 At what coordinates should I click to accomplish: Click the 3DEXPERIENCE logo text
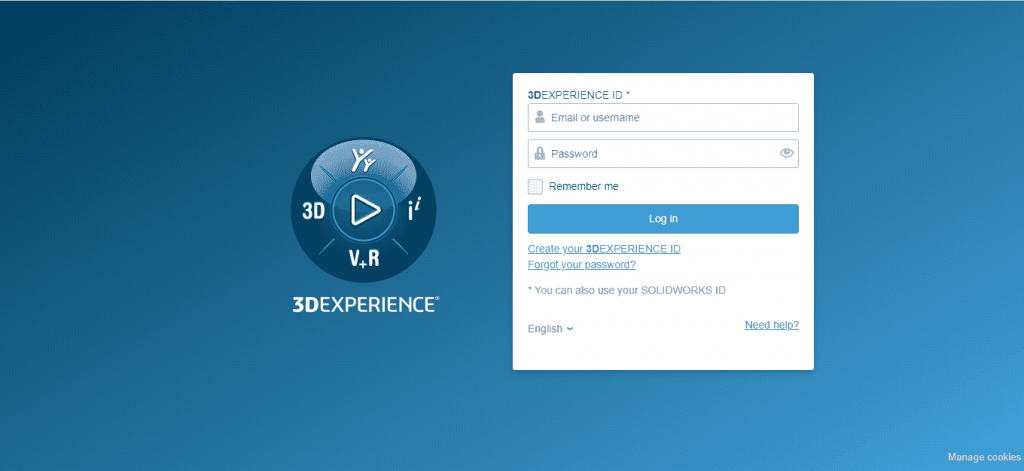click(x=366, y=304)
